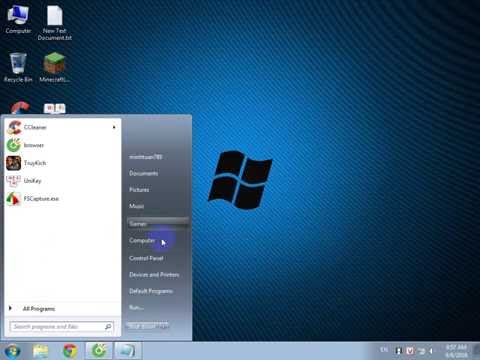Launch the green browser entry in Start menu
This screenshot has height=360, width=480.
62,145
